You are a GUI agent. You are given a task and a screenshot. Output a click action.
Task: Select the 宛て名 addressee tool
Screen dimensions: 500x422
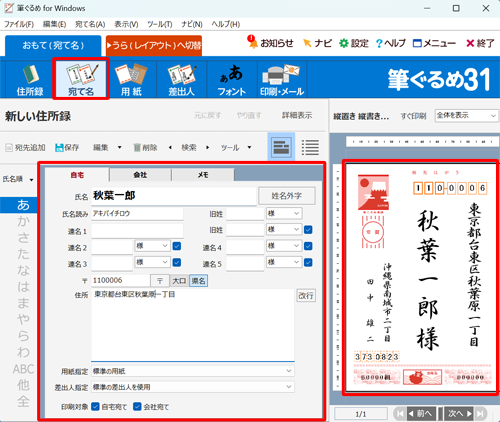pos(81,79)
